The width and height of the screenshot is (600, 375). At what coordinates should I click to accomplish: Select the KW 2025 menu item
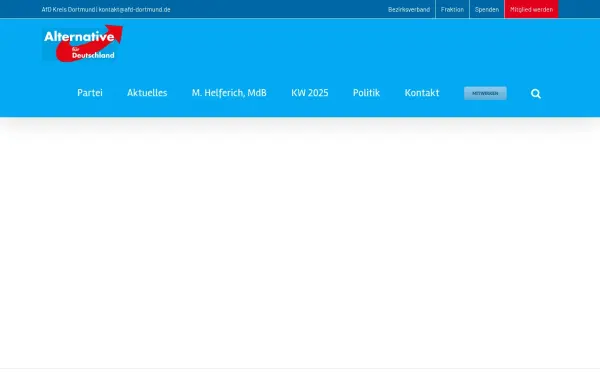pos(310,93)
